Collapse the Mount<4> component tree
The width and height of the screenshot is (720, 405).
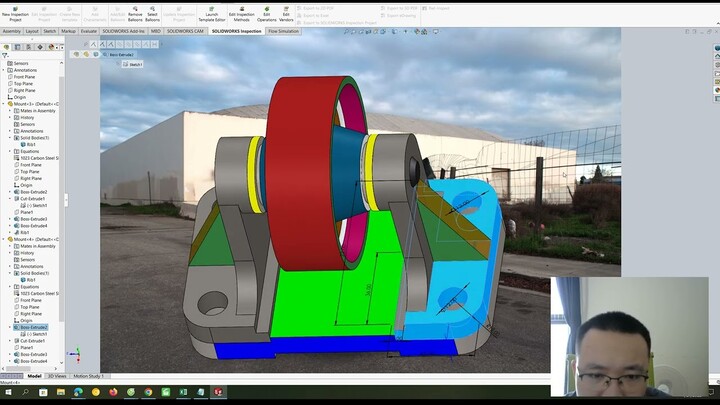(4, 239)
